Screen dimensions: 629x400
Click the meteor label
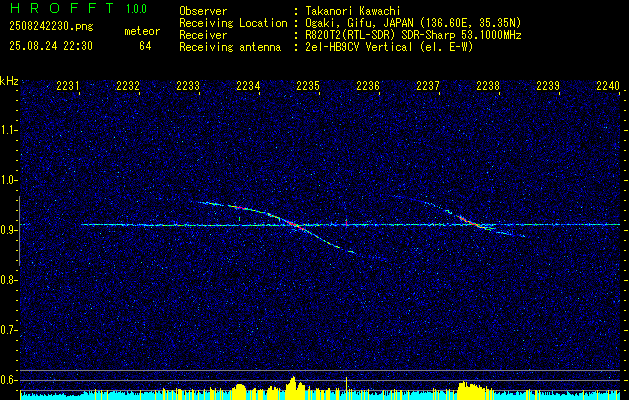coord(142,31)
